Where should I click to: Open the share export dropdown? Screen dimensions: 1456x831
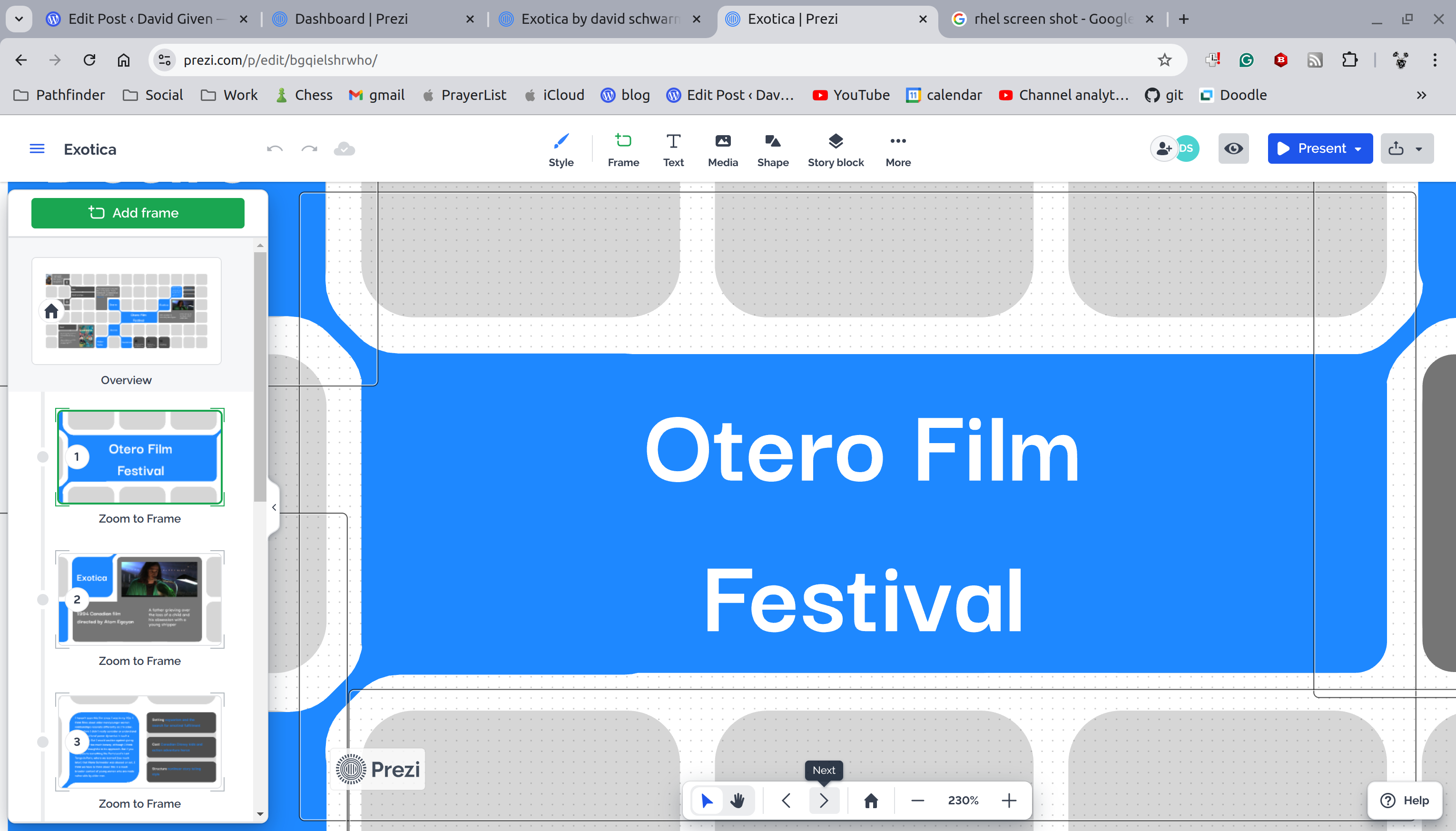pyautogui.click(x=1418, y=149)
